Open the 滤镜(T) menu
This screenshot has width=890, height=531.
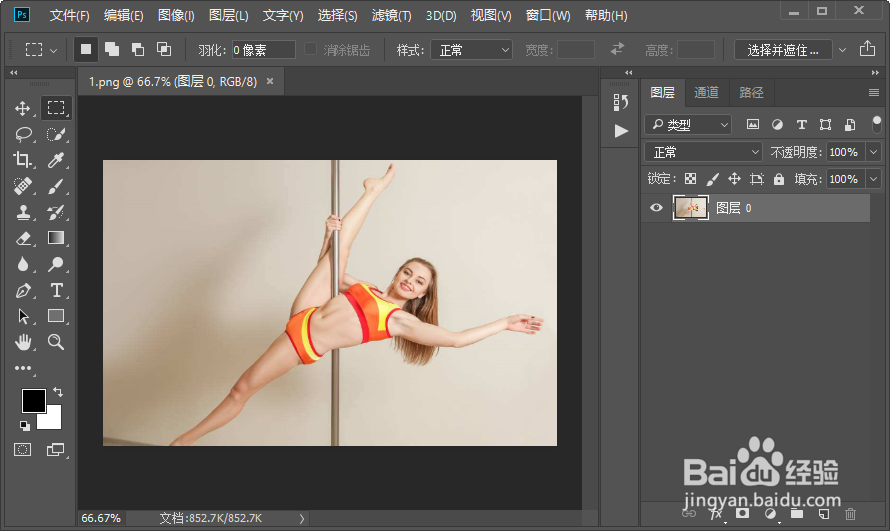tap(391, 16)
